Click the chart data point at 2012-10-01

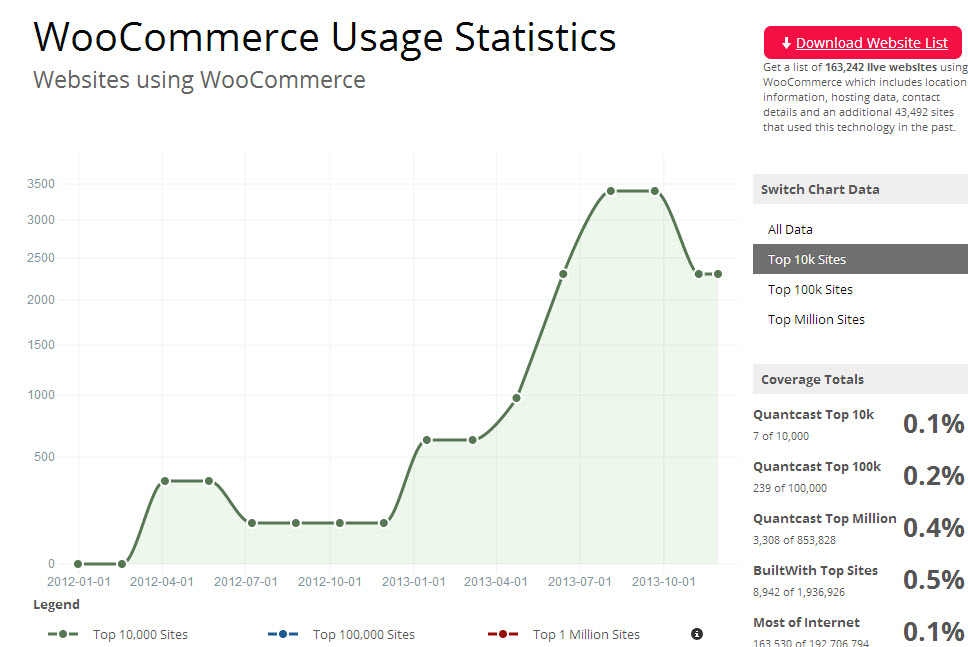340,523
